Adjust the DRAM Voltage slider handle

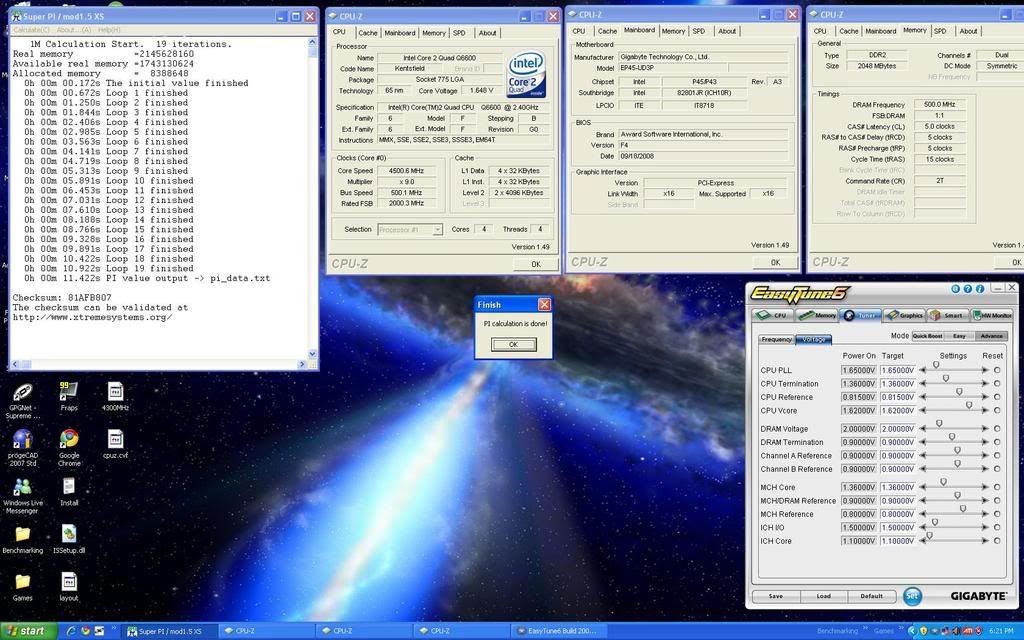(x=939, y=424)
